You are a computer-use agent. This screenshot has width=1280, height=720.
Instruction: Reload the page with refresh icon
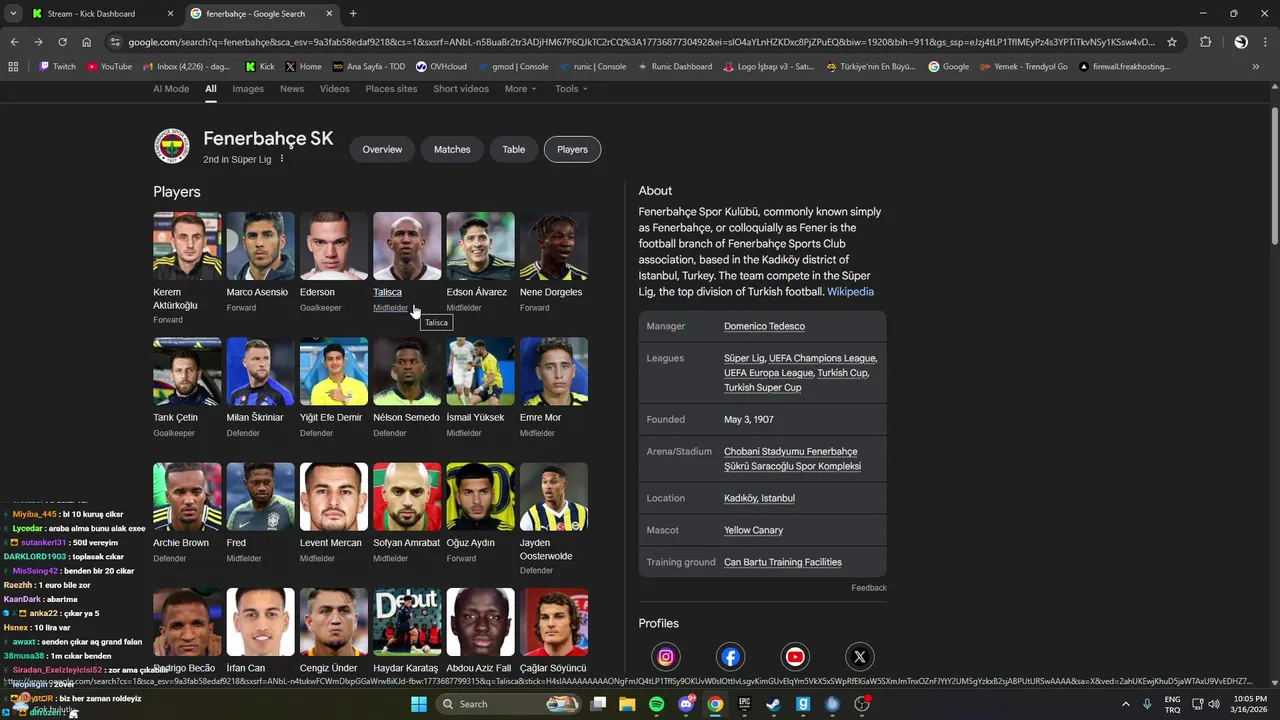[x=62, y=42]
